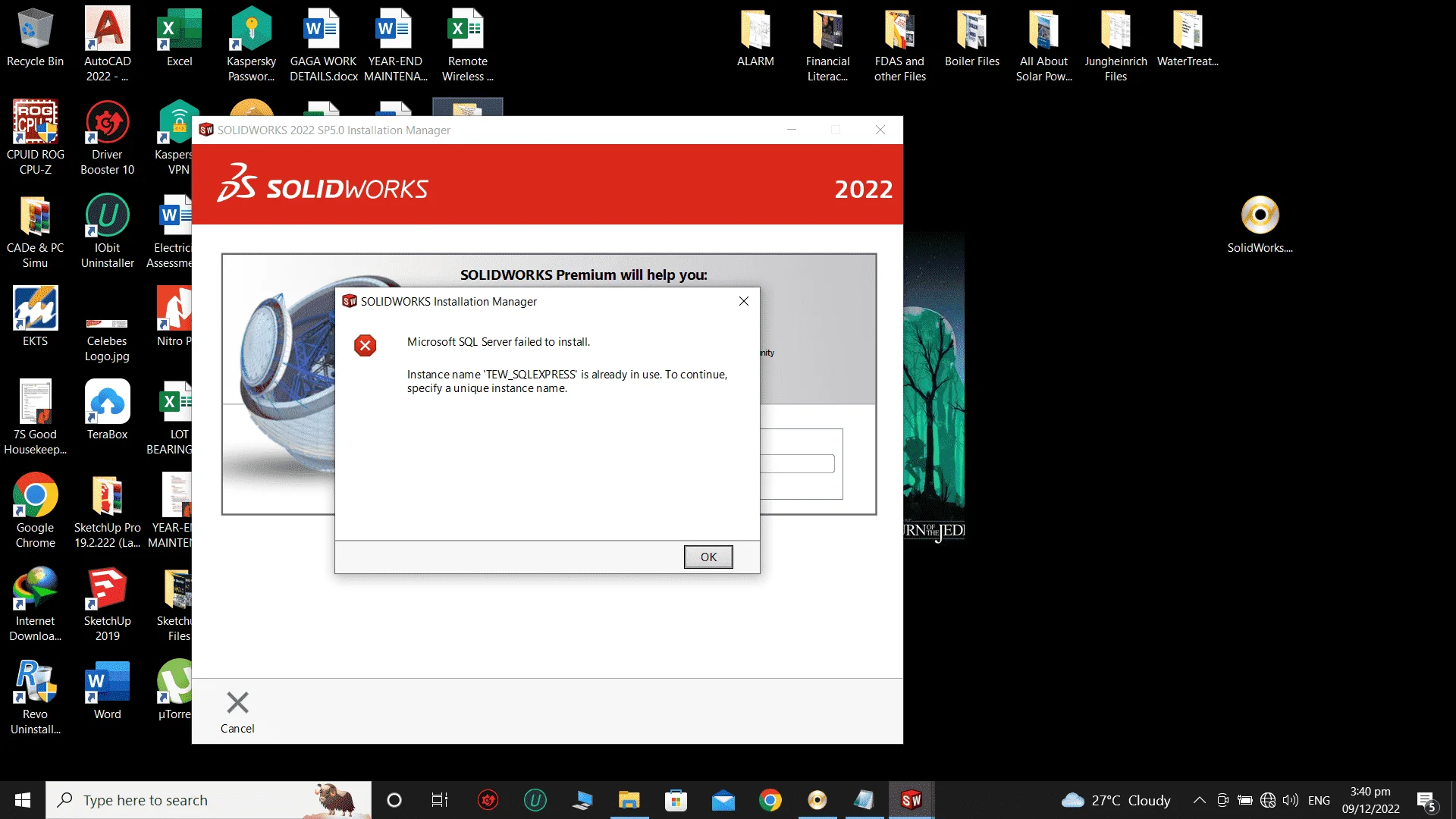Open All About Solar Power folder

coord(1043,45)
